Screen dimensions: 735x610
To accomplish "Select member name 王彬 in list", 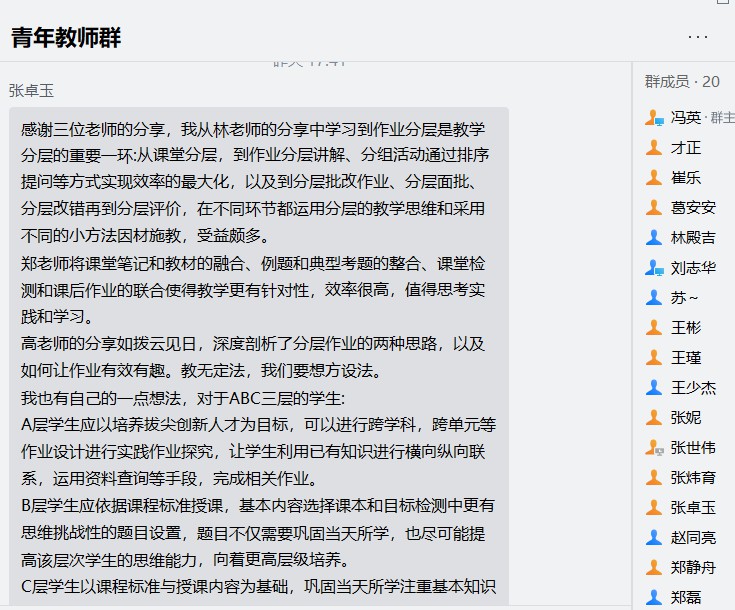I will click(x=686, y=328).
